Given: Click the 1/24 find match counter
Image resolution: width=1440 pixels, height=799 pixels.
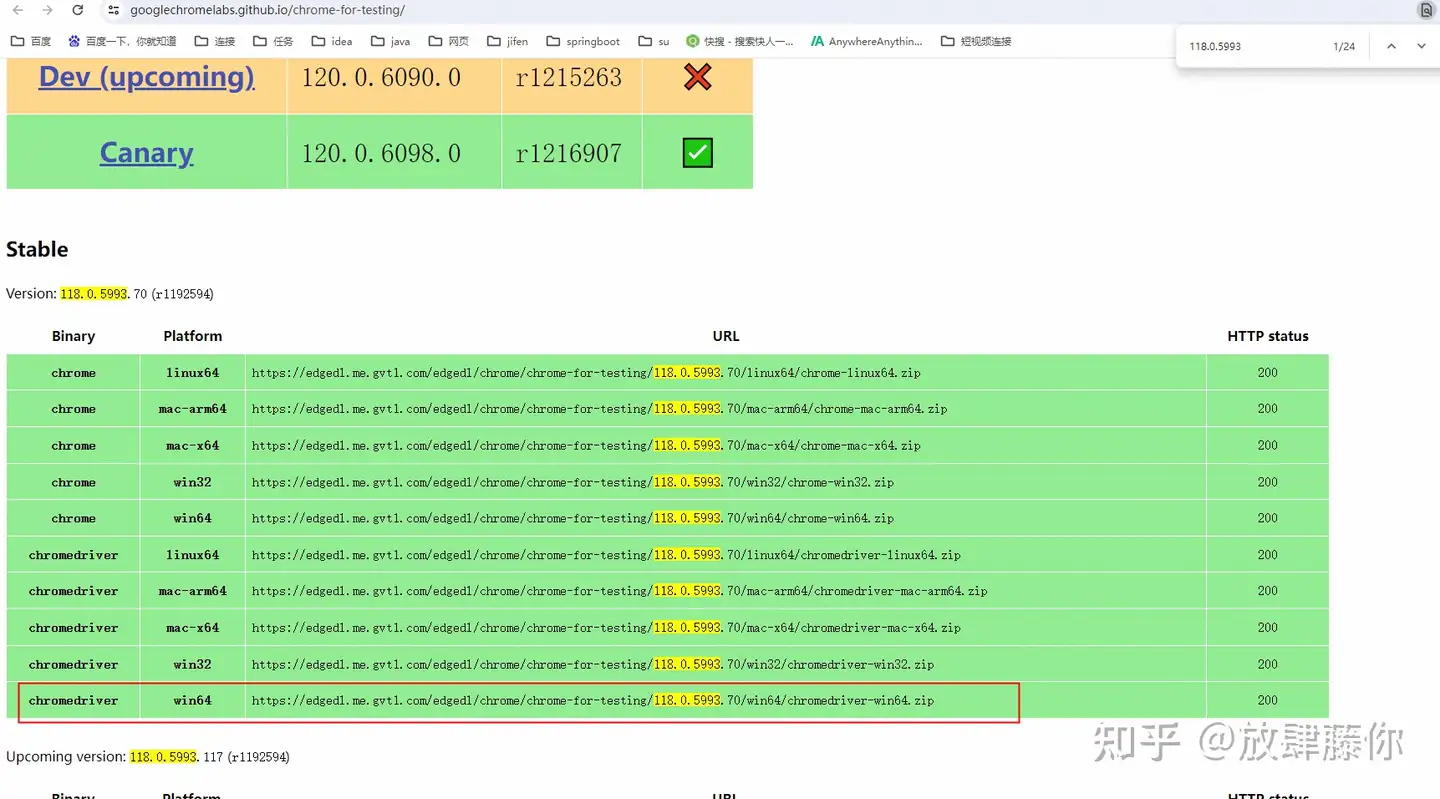Looking at the screenshot, I should (1344, 47).
